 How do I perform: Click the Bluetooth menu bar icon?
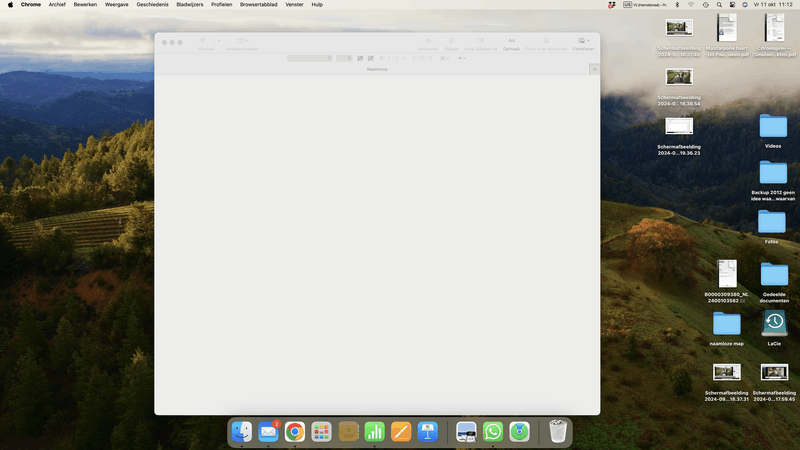[x=678, y=5]
